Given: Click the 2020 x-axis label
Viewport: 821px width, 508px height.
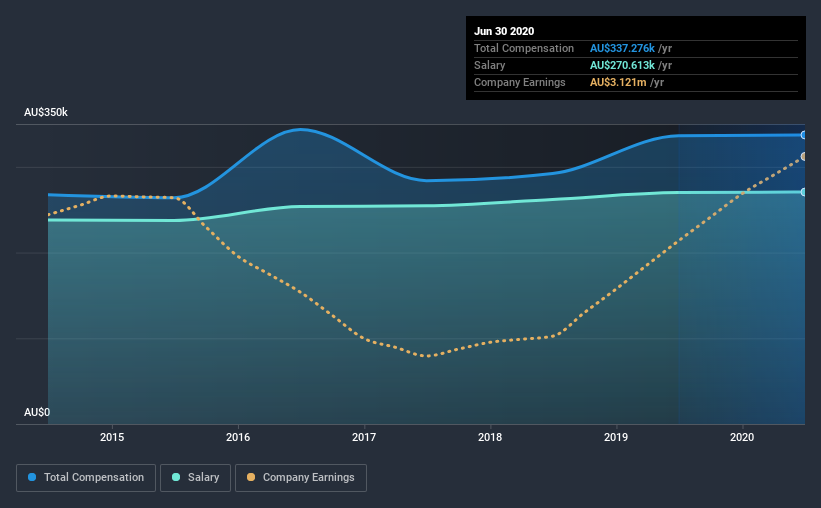Looking at the screenshot, I should click(x=742, y=437).
